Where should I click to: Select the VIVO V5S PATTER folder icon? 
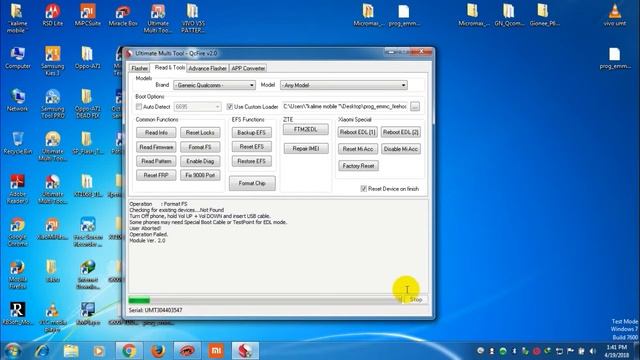tap(193, 18)
